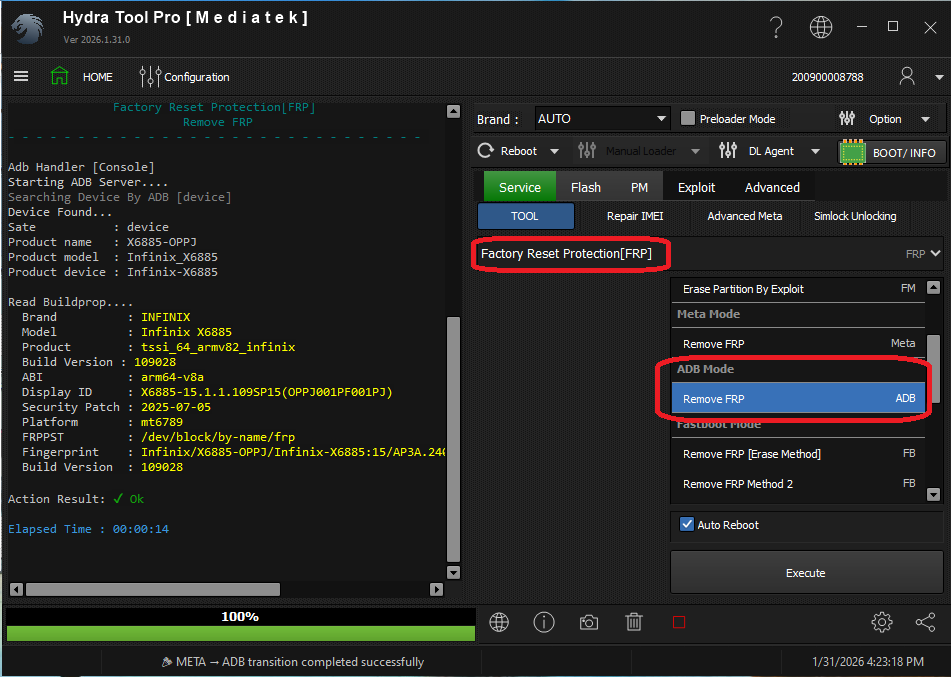The width and height of the screenshot is (951, 677).
Task: Click the user account icon
Action: click(907, 76)
